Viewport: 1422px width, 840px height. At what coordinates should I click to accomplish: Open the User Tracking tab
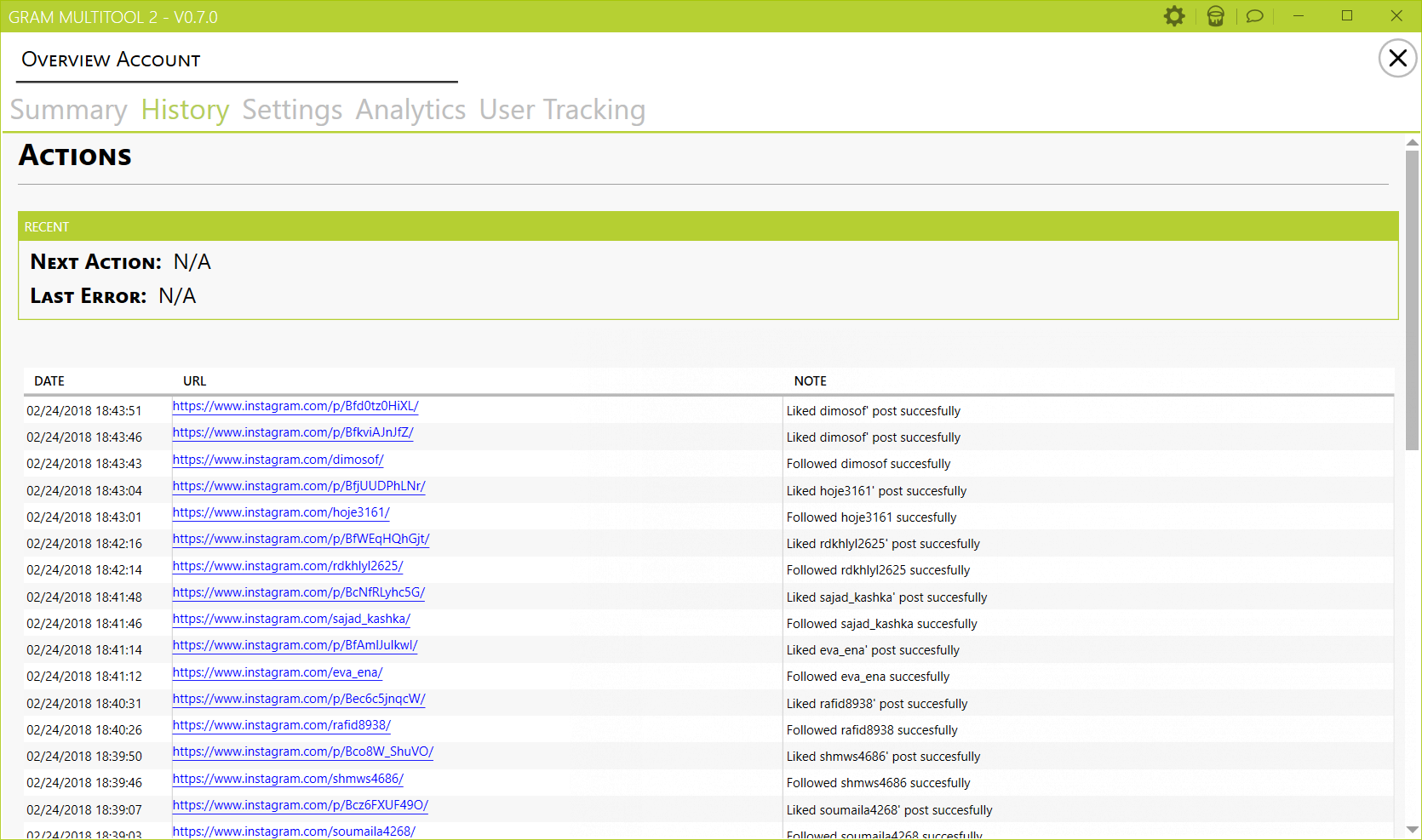tap(562, 110)
